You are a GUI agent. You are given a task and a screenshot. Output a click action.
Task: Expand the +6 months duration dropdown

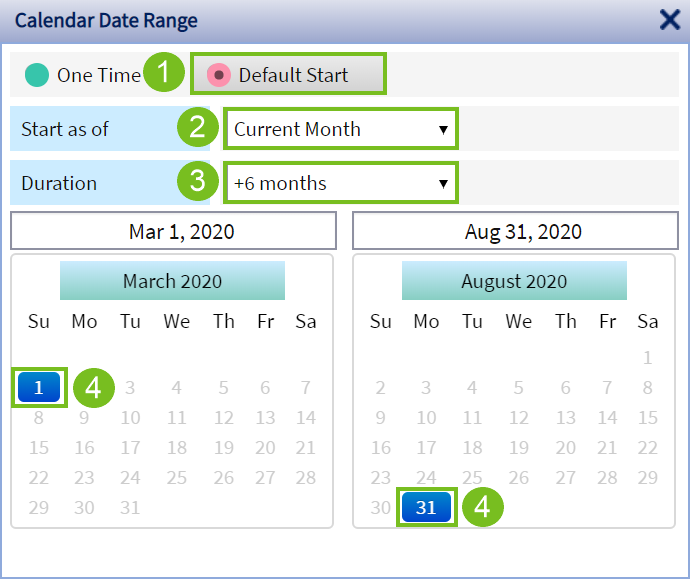click(340, 183)
